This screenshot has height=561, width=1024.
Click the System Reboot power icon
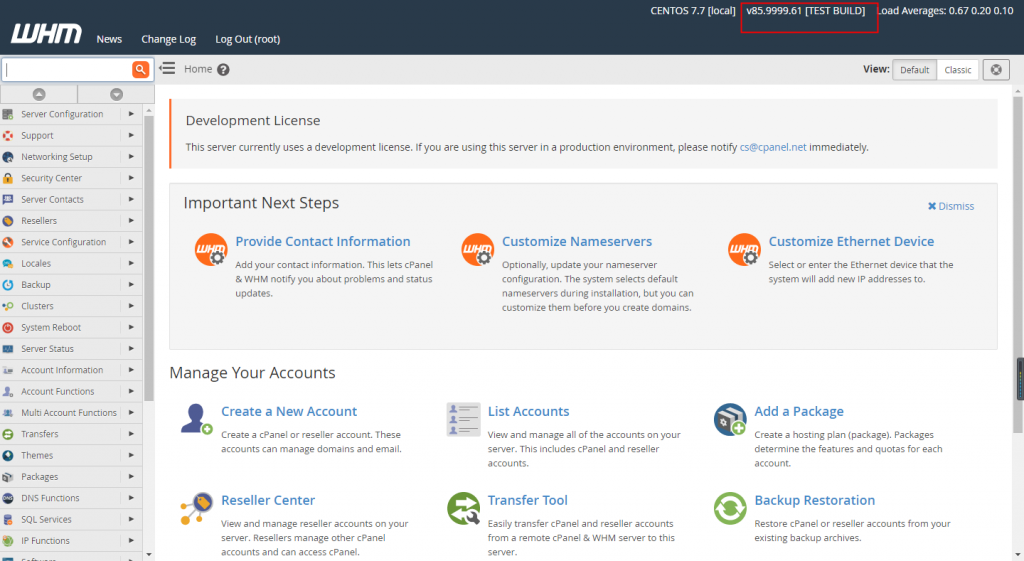point(8,328)
